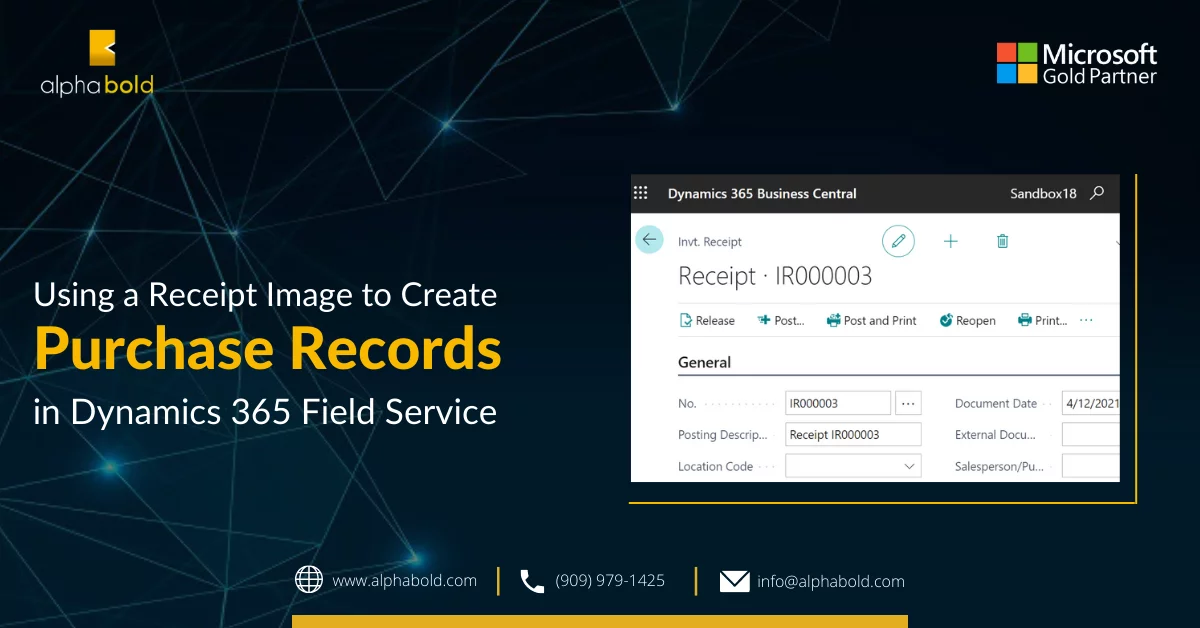Click the Receipt · IR000003 page title

click(775, 276)
